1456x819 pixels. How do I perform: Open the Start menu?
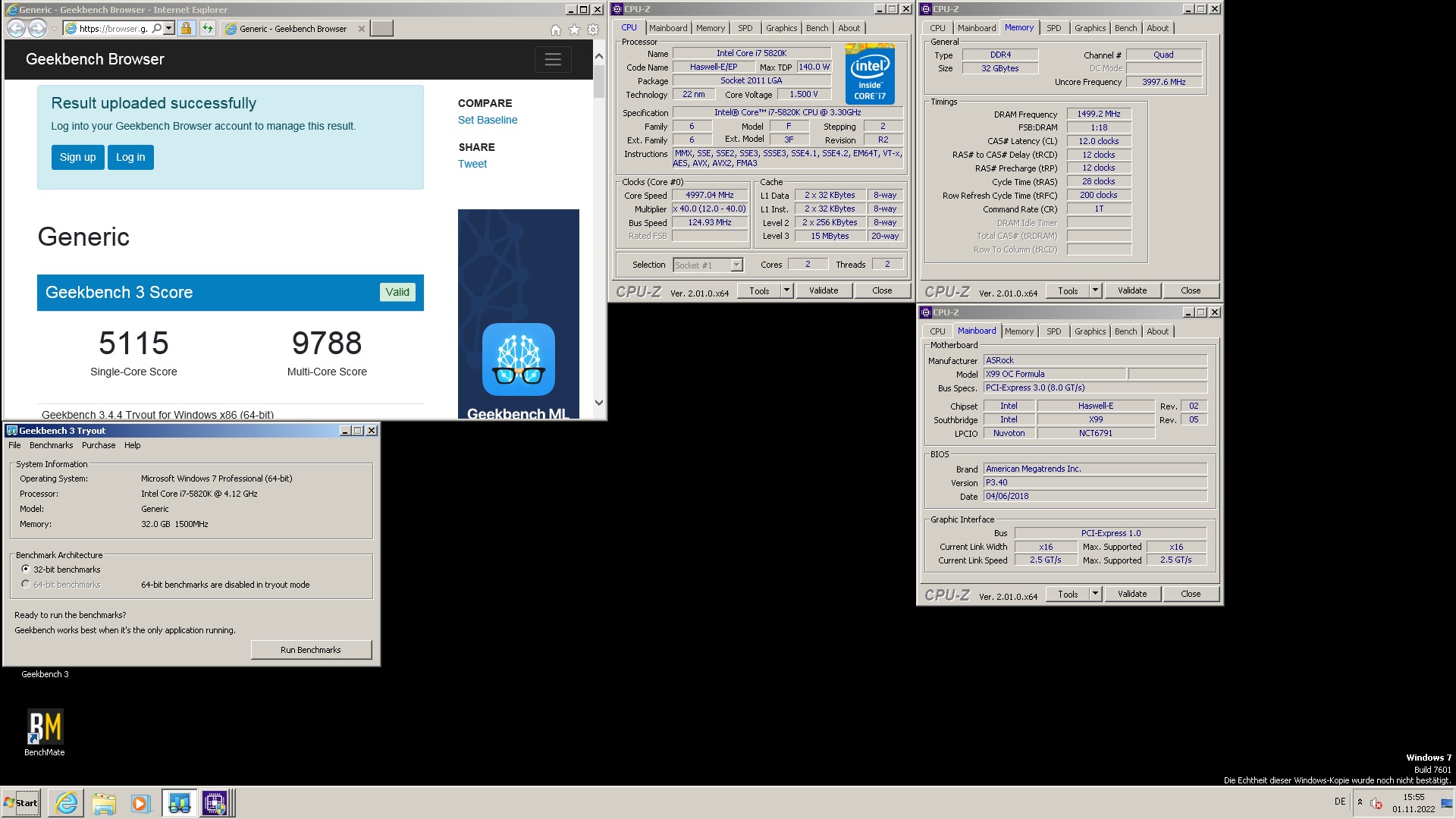pyautogui.click(x=21, y=802)
